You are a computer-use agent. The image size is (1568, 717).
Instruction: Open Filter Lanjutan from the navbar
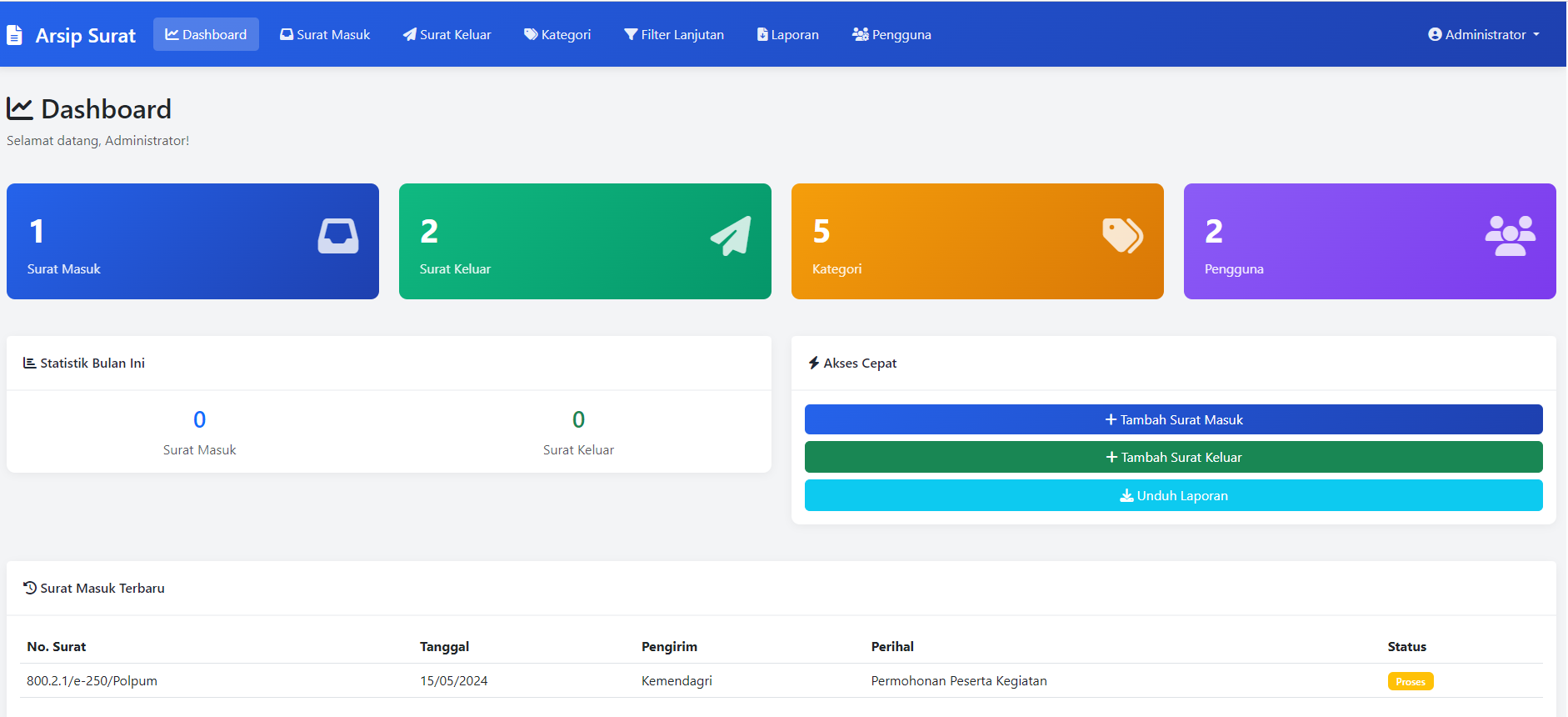click(x=674, y=34)
